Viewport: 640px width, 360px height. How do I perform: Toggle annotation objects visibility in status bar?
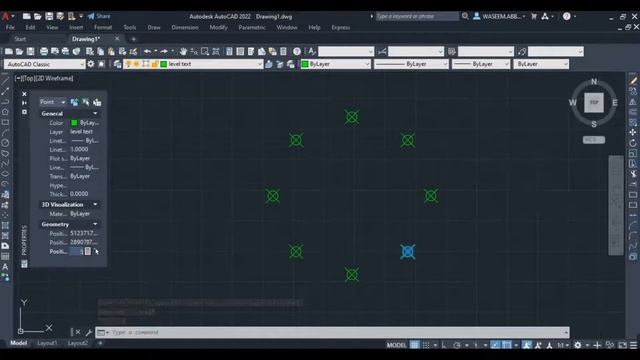[527, 345]
